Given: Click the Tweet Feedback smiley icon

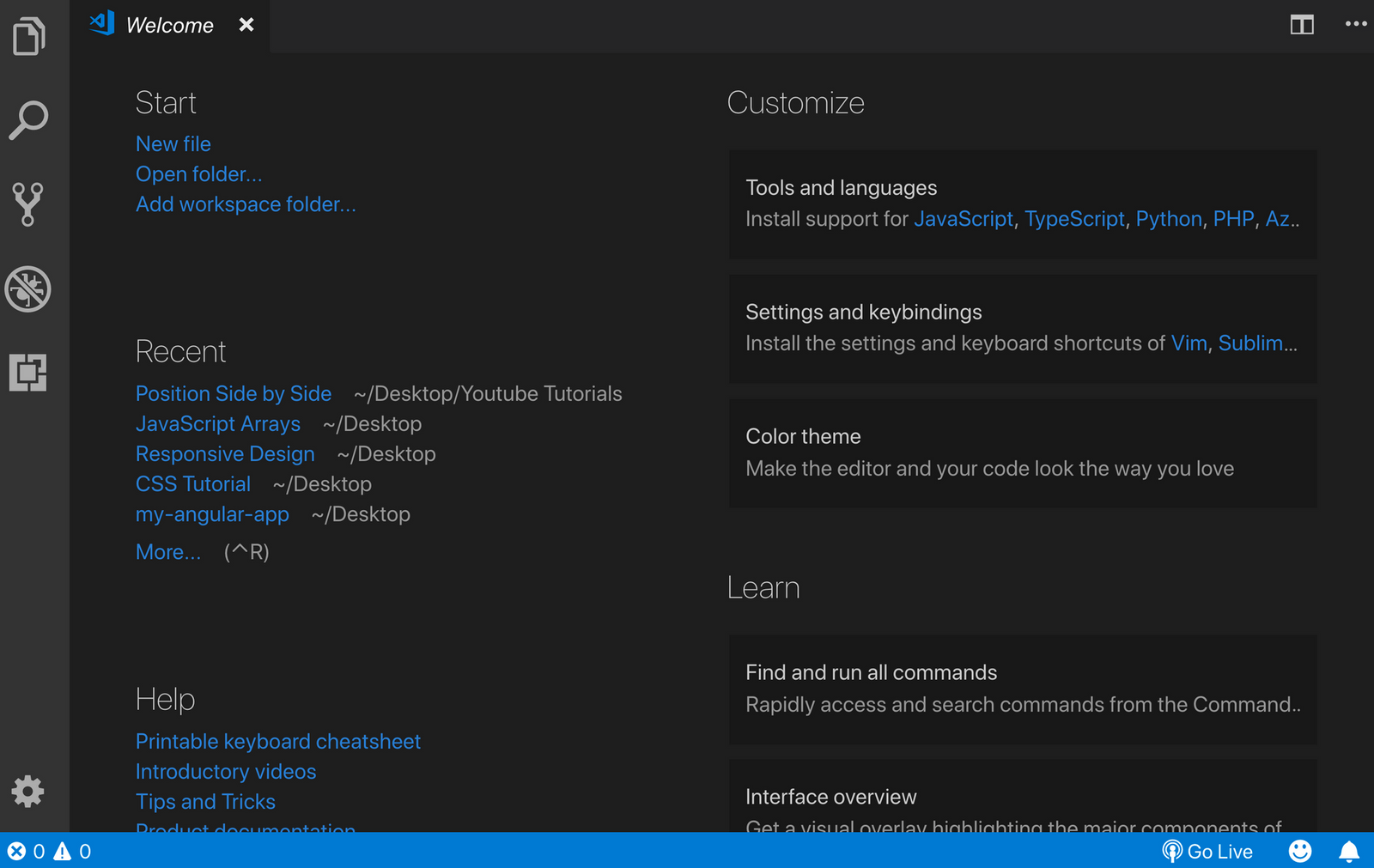Looking at the screenshot, I should [x=1299, y=851].
